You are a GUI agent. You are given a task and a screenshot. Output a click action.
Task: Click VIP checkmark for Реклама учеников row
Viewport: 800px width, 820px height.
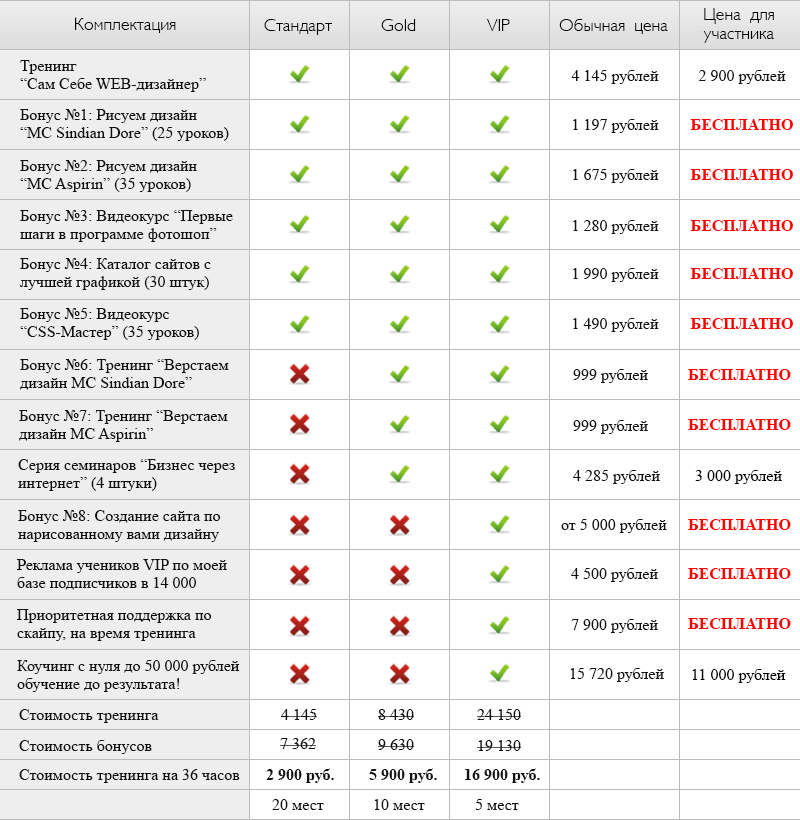[x=500, y=574]
